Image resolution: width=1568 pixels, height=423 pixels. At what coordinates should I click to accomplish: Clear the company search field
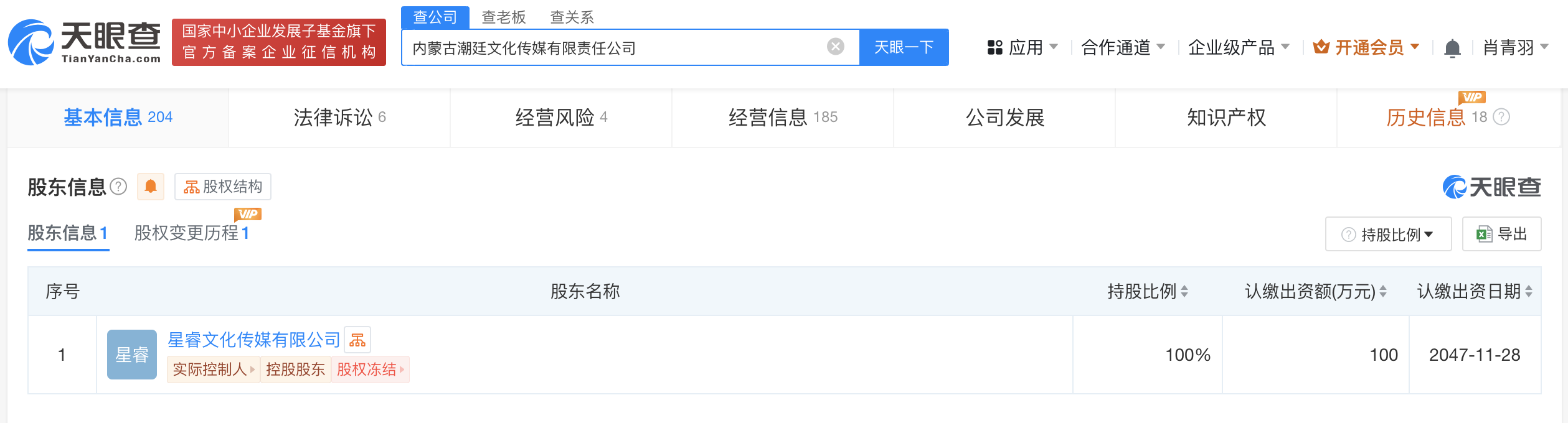click(x=835, y=47)
